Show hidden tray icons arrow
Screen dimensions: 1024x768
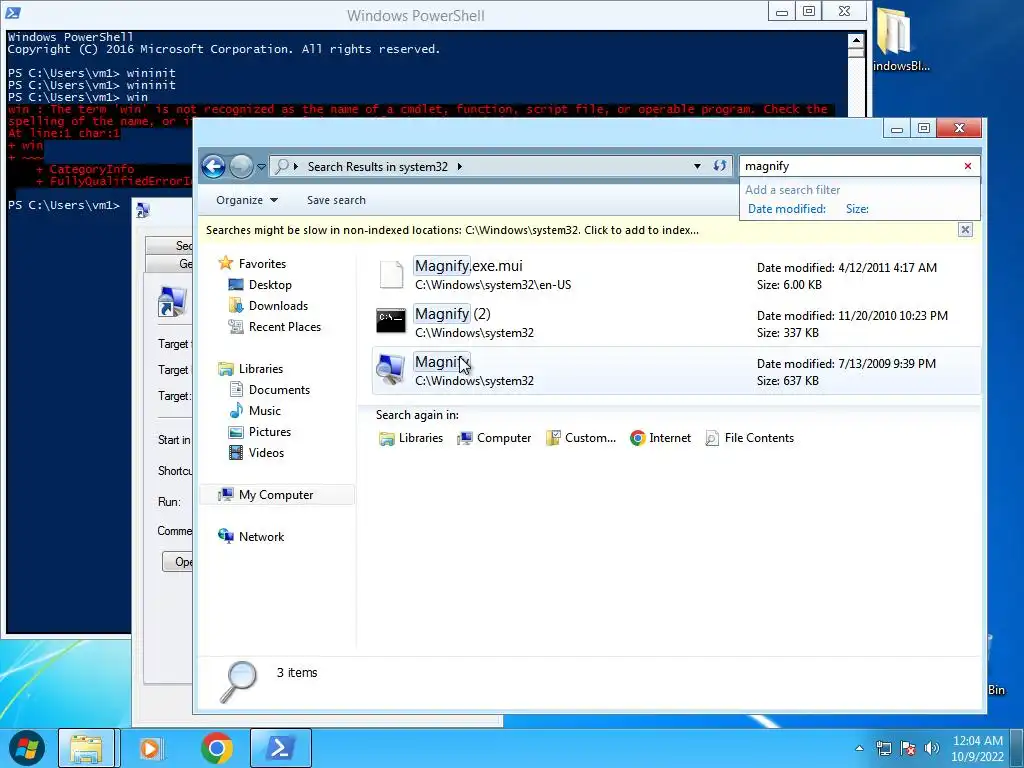click(859, 748)
